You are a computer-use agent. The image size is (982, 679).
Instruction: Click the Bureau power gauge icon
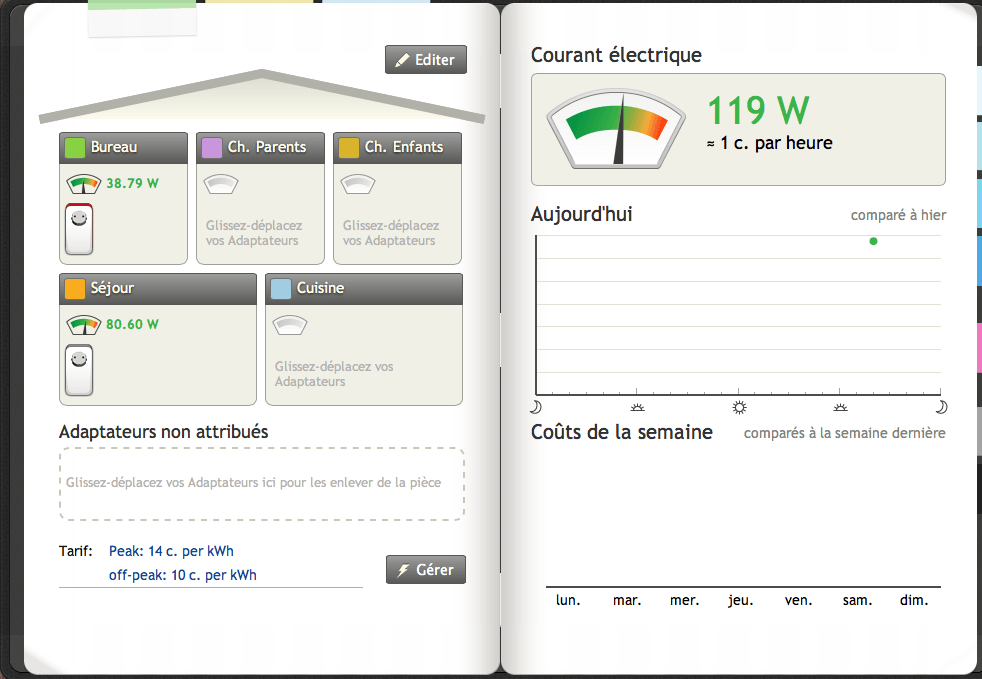(83, 184)
